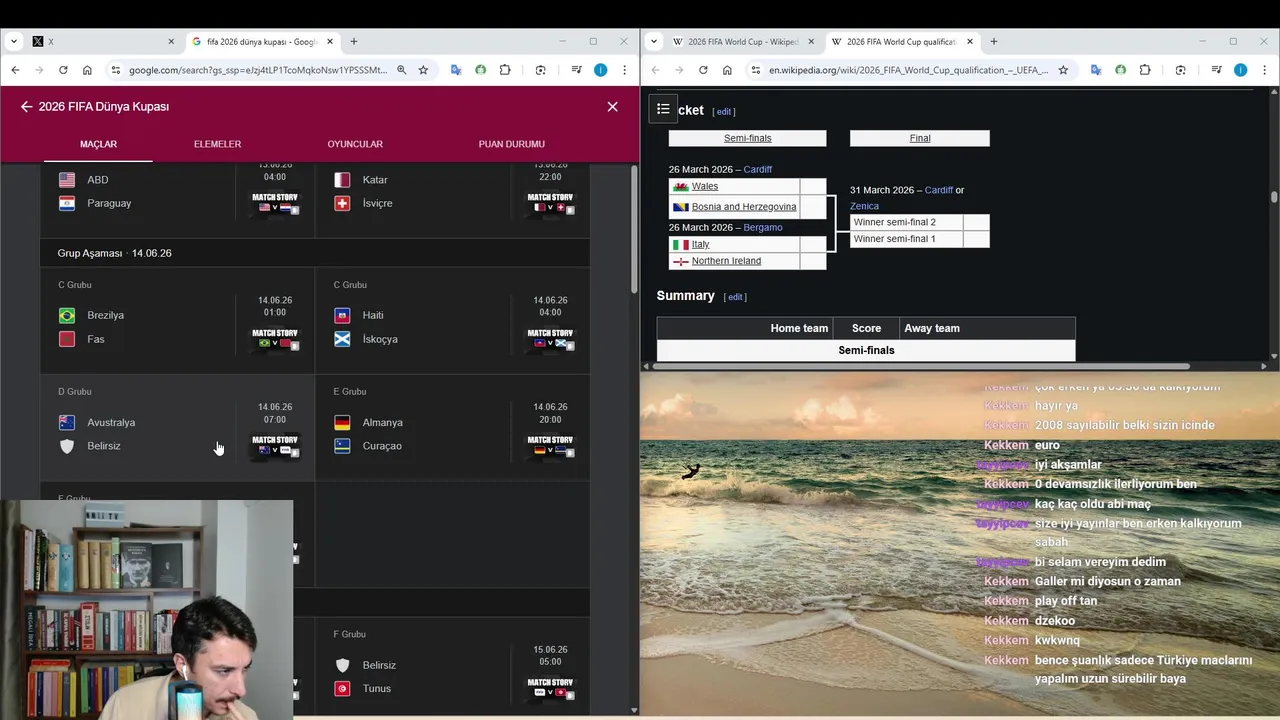
Task: Open the Wales link in bracket
Action: (705, 186)
